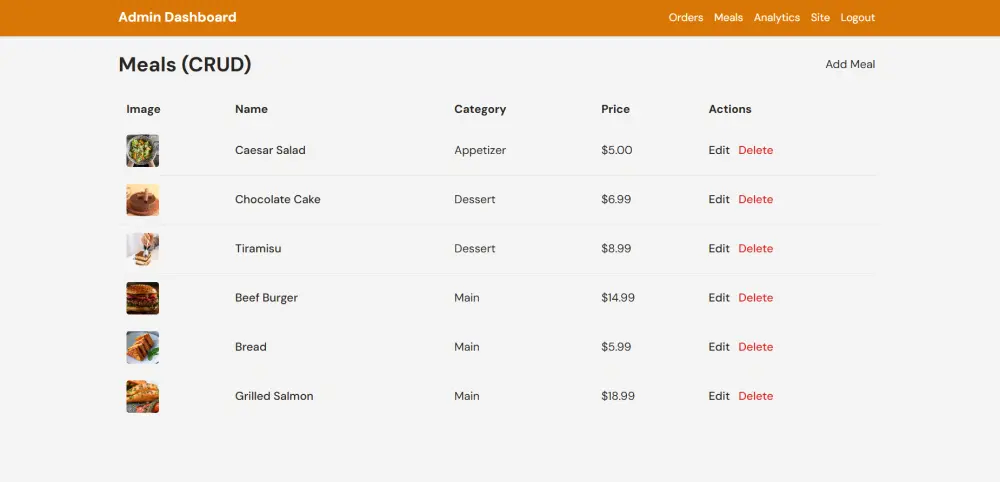Click the Chocolate Cake thumbnail image
This screenshot has width=1000, height=482.
pos(142,200)
